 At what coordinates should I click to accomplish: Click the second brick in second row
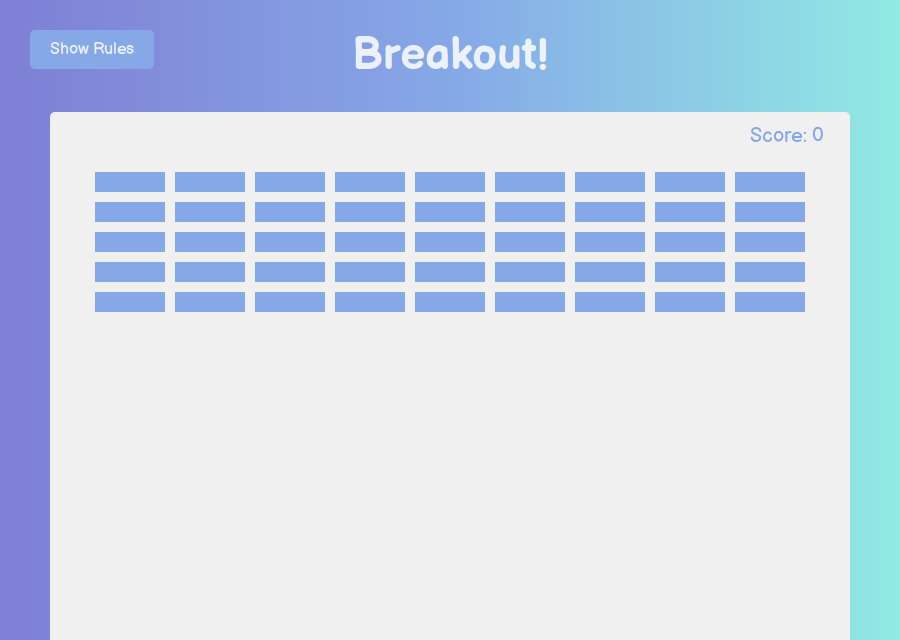pyautogui.click(x=210, y=212)
